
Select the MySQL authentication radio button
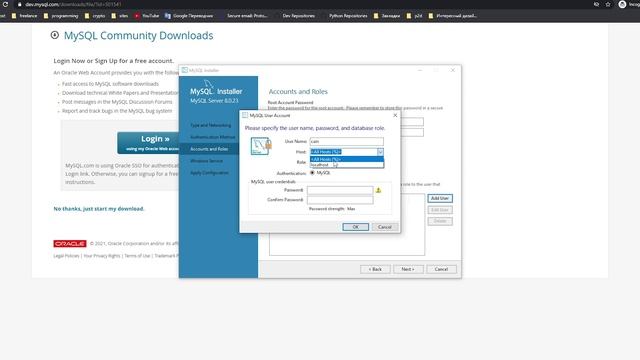coord(312,173)
